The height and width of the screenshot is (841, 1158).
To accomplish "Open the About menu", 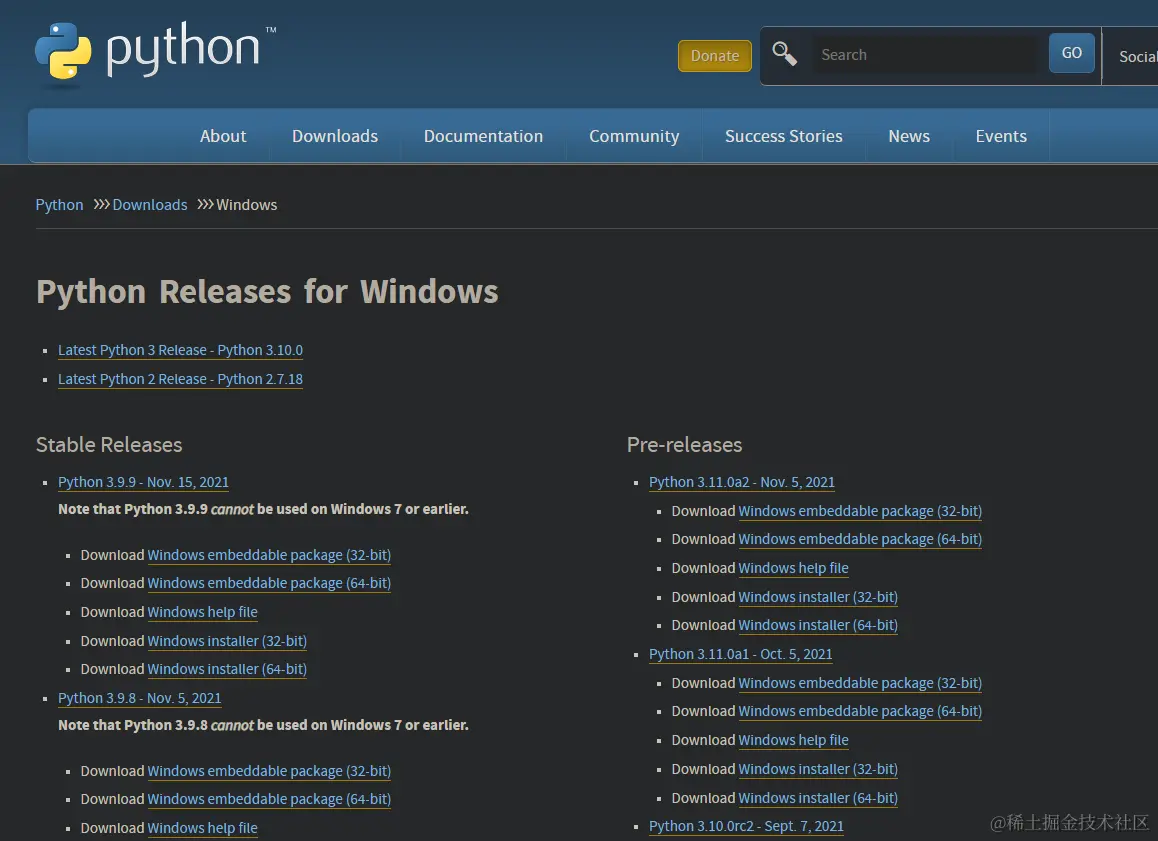I will click(x=223, y=136).
